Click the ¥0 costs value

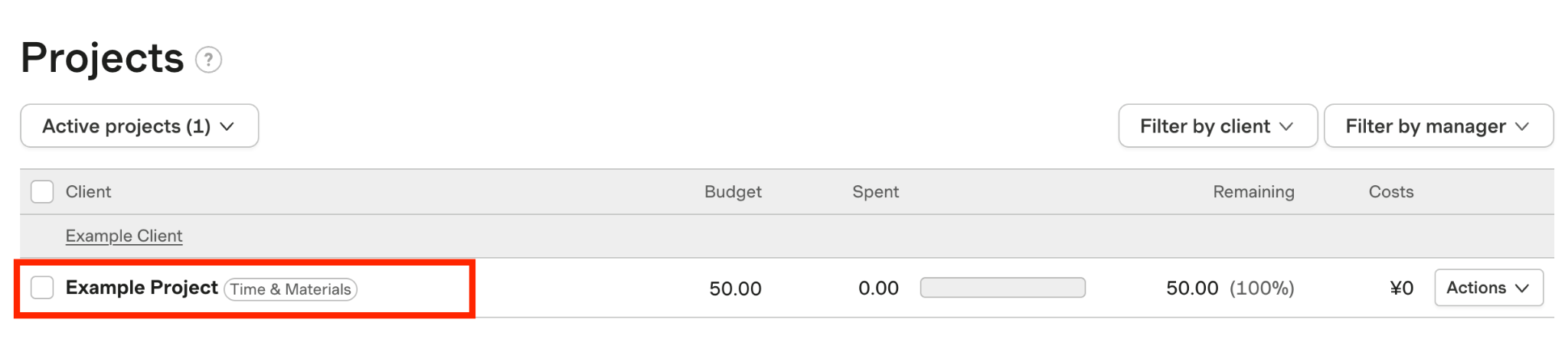coord(1401,288)
